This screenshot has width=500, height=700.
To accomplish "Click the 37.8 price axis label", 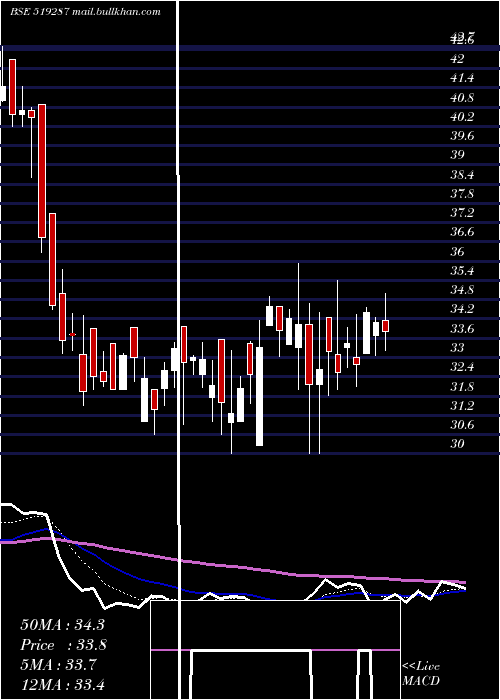I will [x=462, y=194].
